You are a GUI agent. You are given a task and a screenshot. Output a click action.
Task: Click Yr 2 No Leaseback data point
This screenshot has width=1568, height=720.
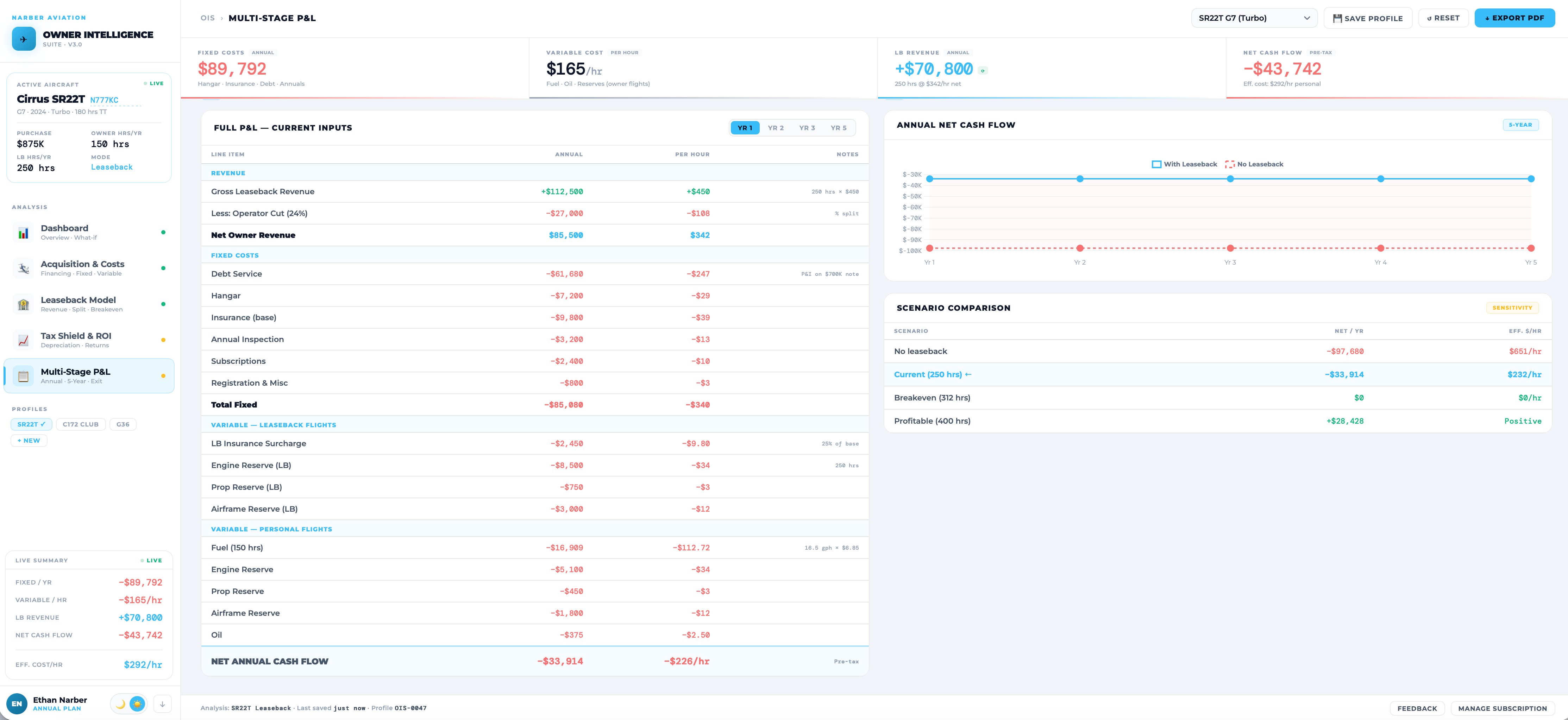pos(1080,248)
